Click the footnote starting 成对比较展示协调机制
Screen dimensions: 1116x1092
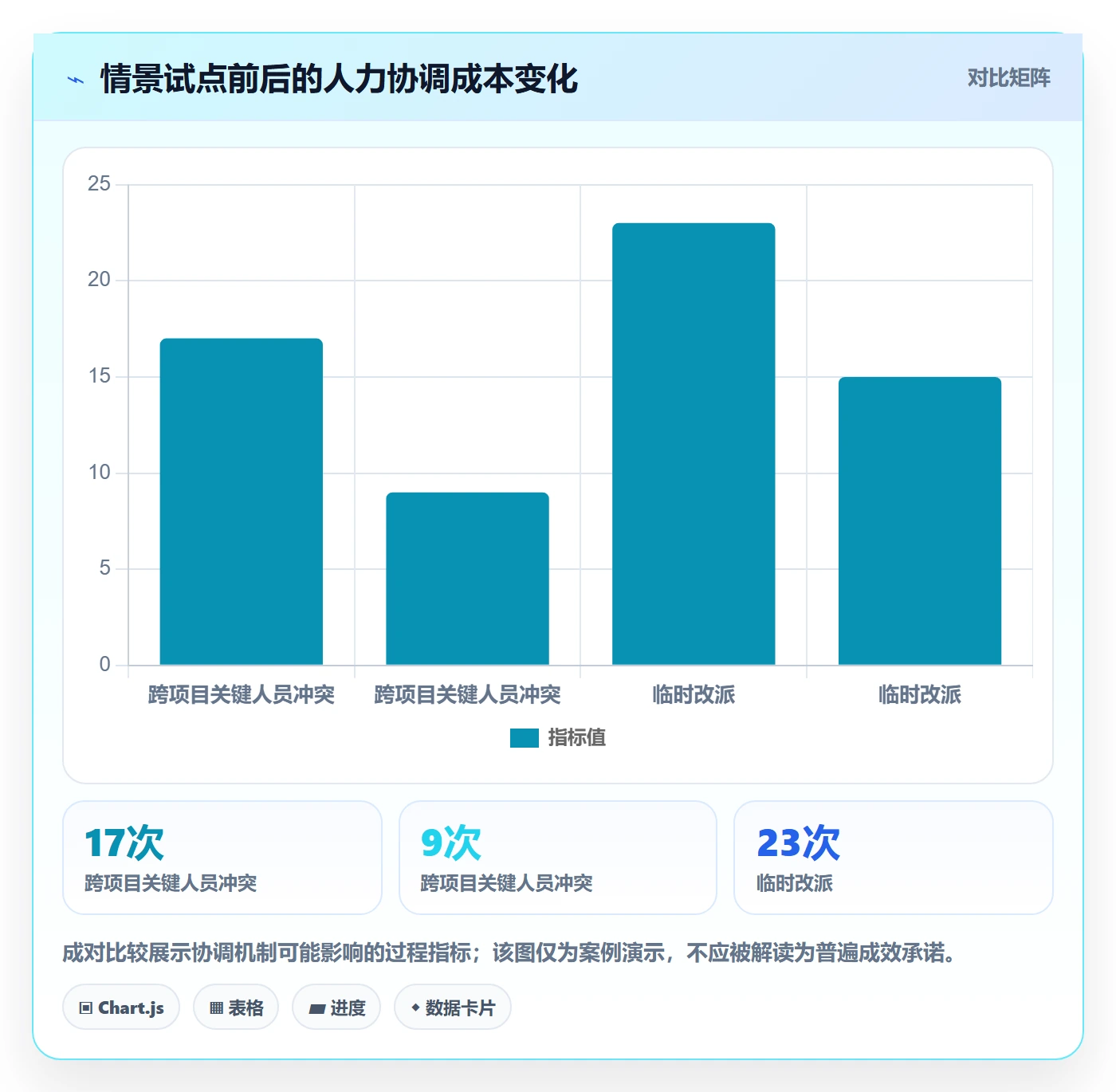pos(510,953)
